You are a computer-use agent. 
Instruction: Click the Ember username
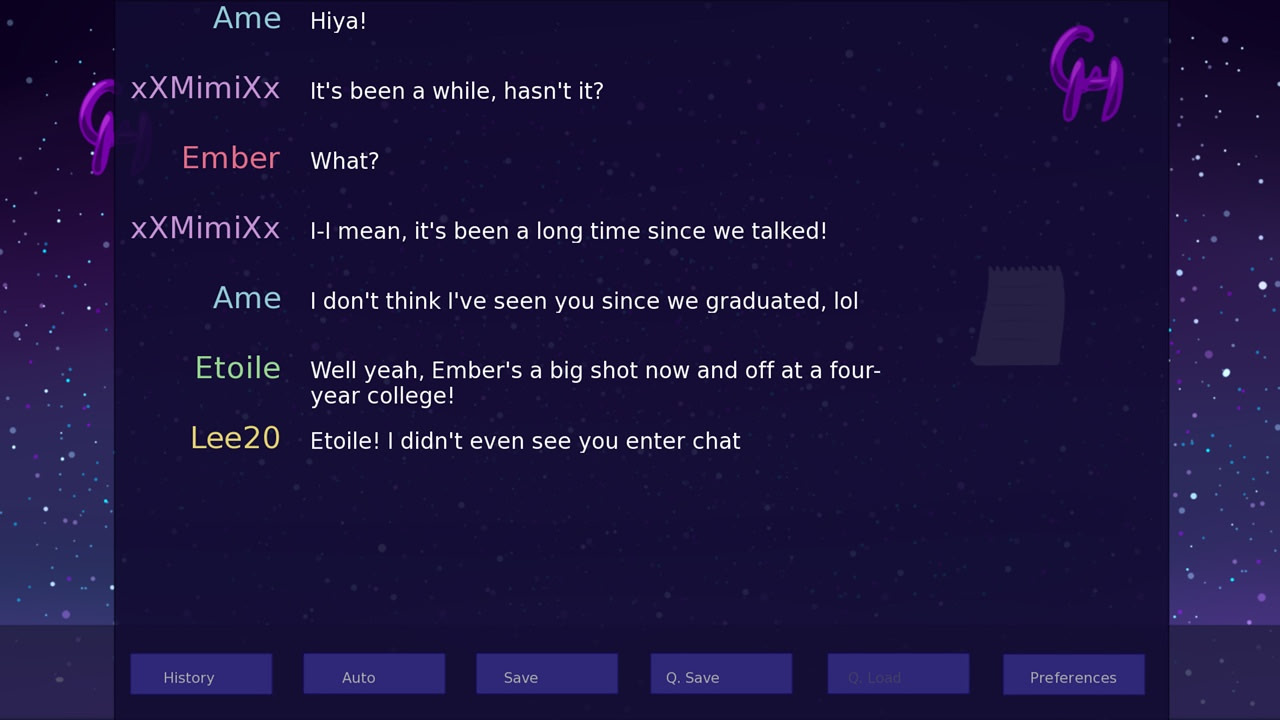pos(230,159)
